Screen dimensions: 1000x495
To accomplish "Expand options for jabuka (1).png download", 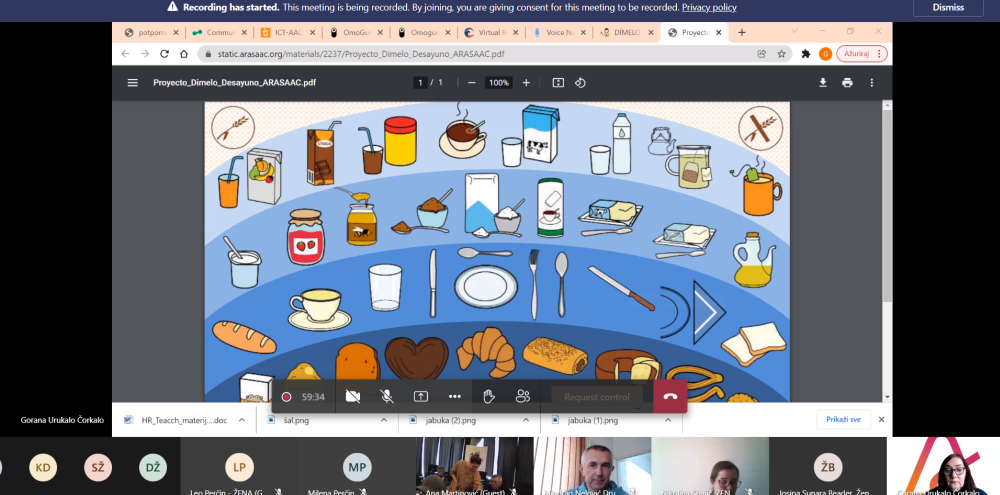I will click(668, 420).
